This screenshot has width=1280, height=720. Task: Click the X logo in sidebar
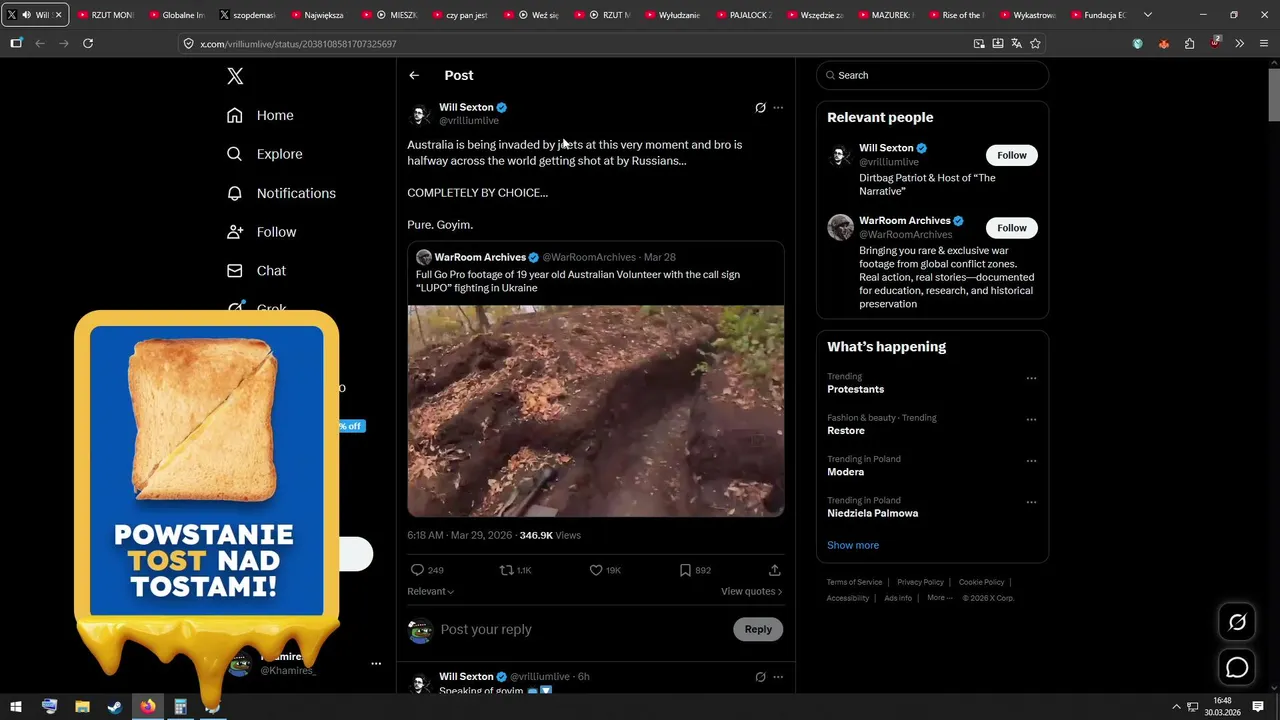coord(235,76)
